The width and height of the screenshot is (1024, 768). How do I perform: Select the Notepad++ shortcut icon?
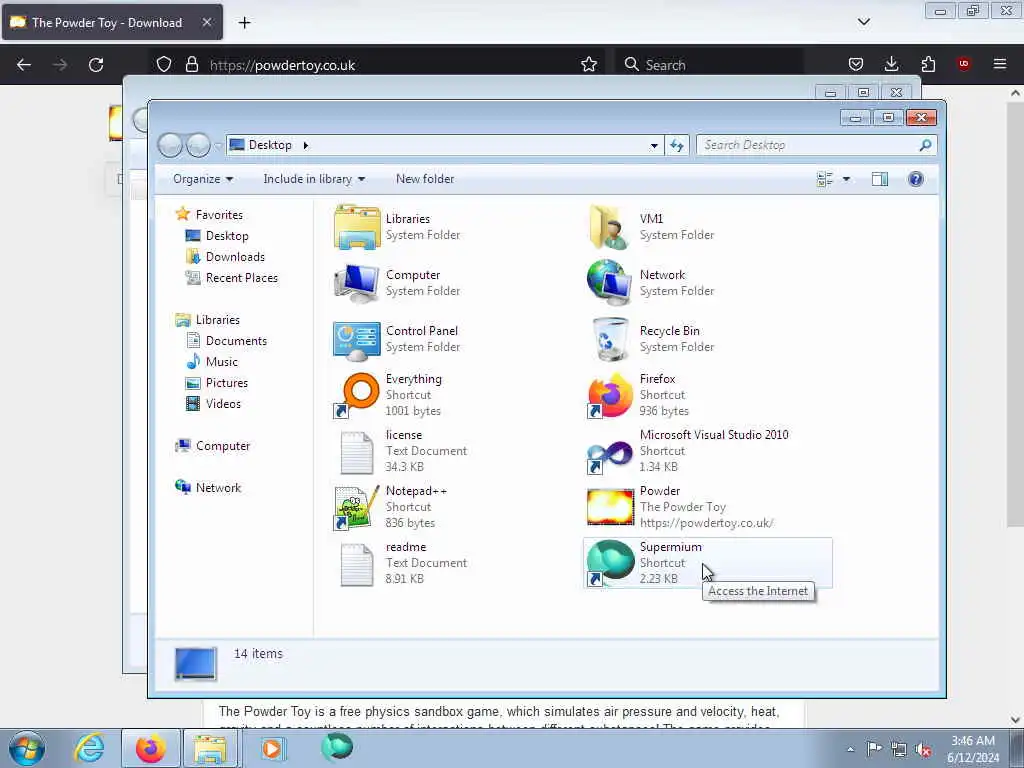click(357, 507)
